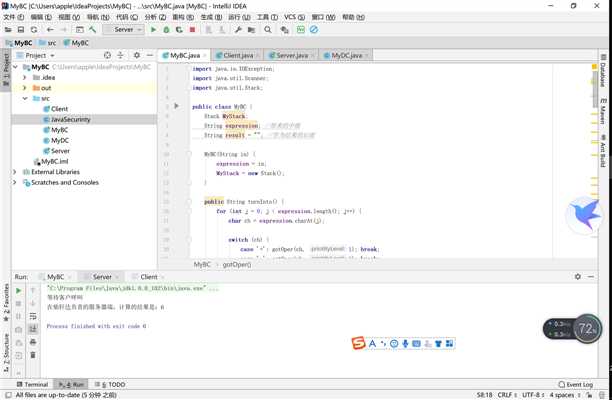Select MyBC.iml file in the tree
This screenshot has width=612, height=400.
(x=55, y=162)
